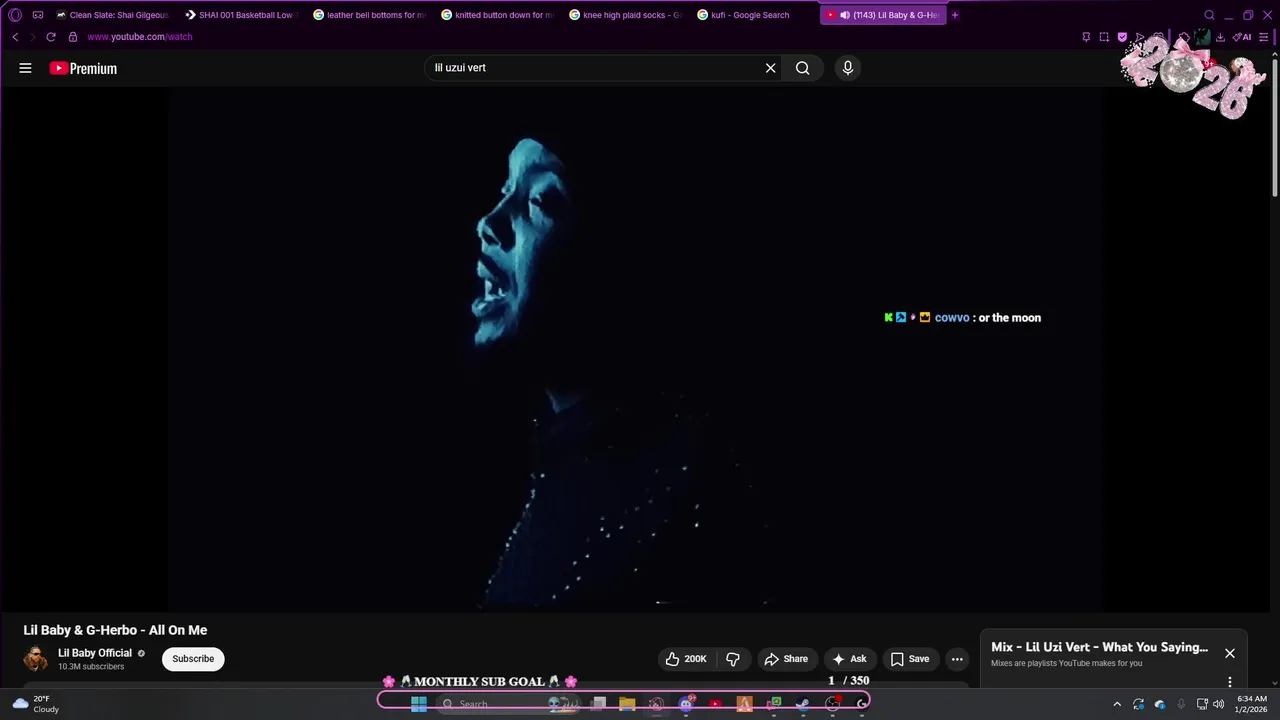Reload the YouTube page
Viewport: 1280px width, 720px height.
pyautogui.click(x=51, y=37)
